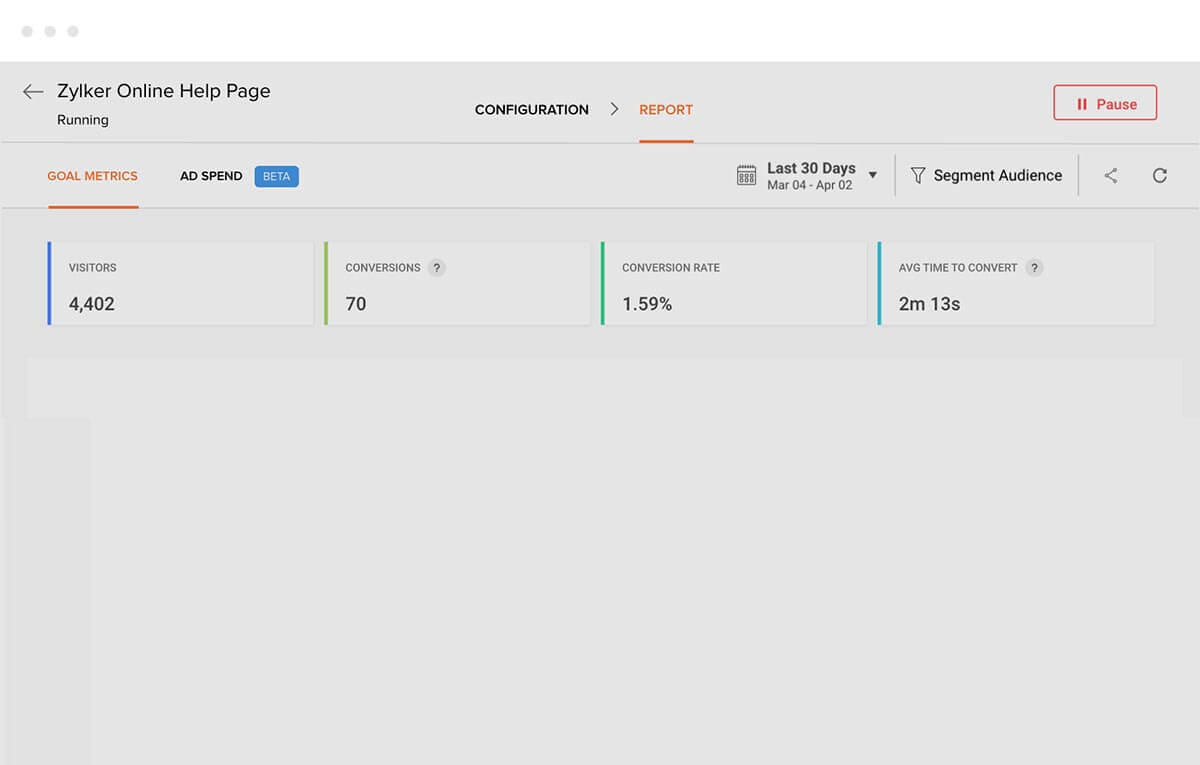1200x765 pixels.
Task: Click the back arrow beside Zylker Online Help Page
Action: click(x=33, y=92)
